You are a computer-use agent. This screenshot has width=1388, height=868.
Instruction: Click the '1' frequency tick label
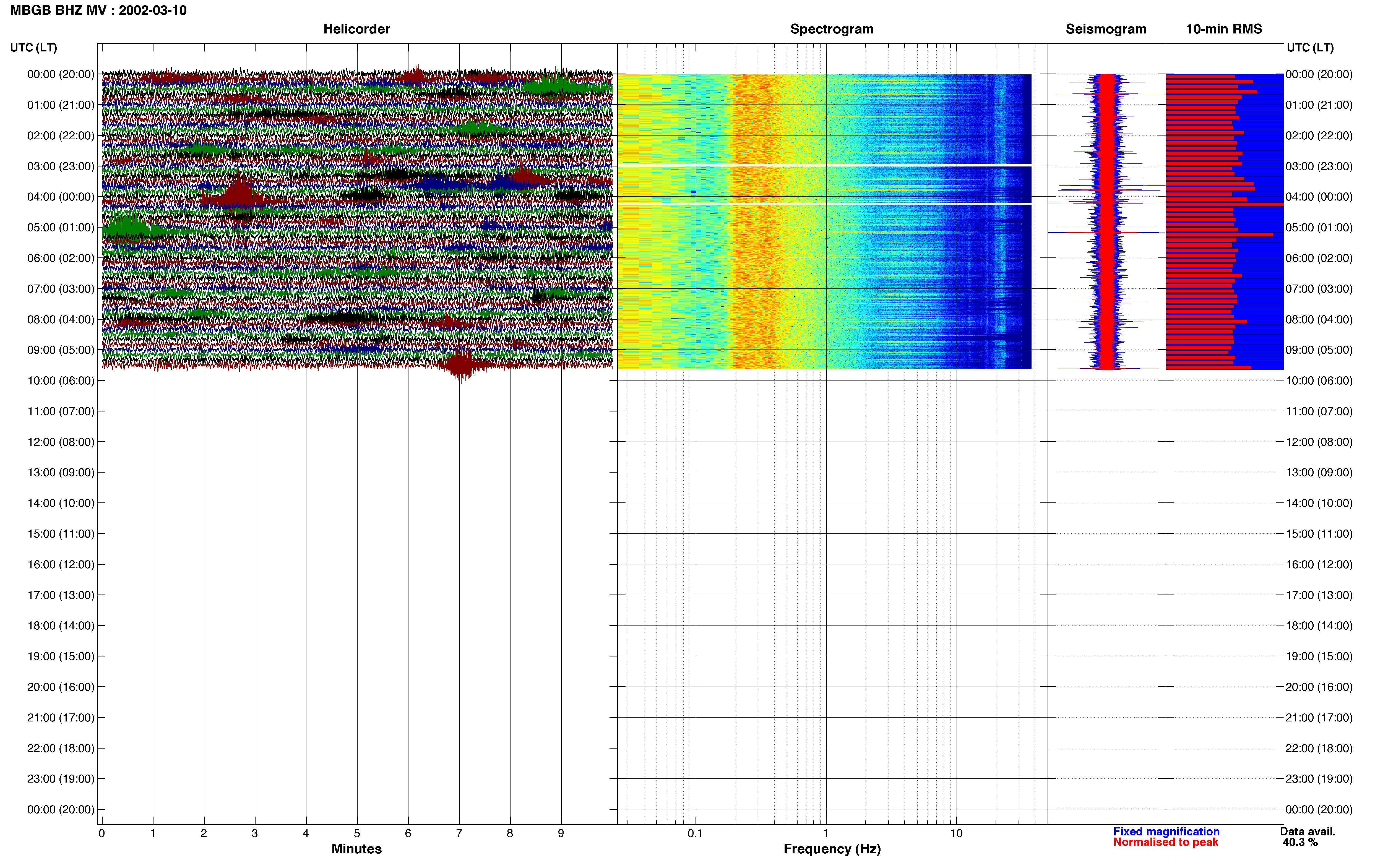[x=826, y=833]
